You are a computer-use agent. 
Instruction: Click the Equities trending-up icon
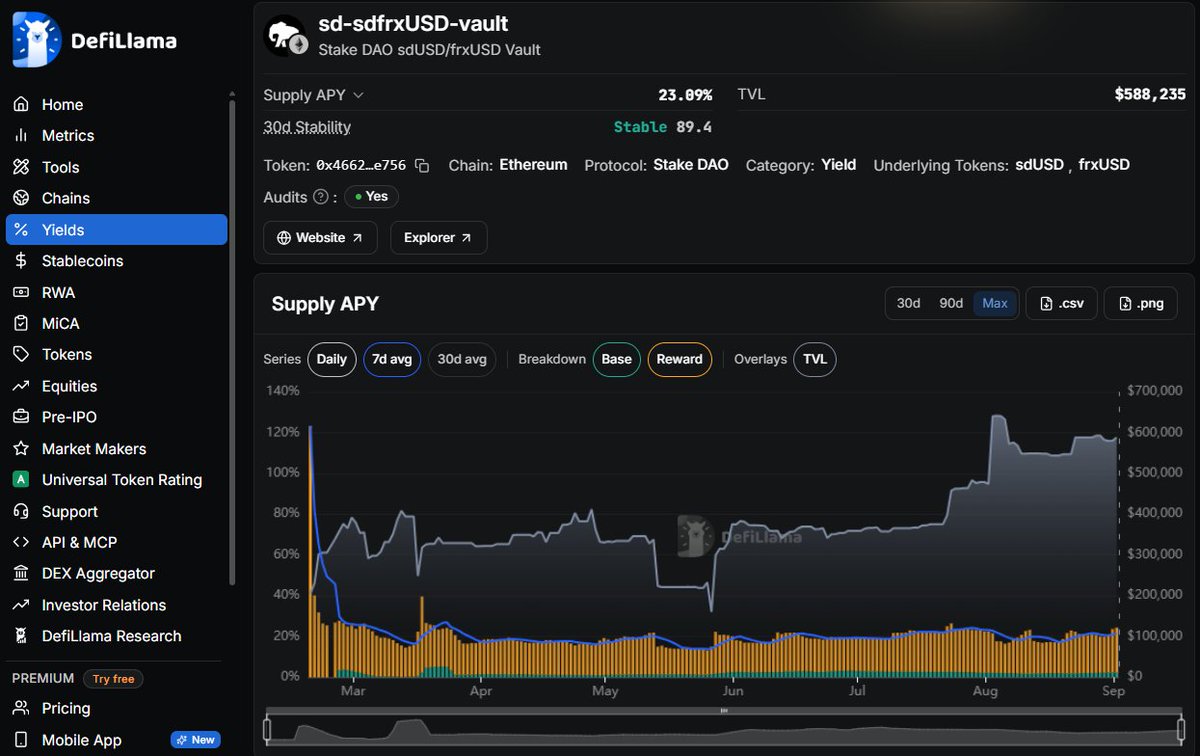click(x=21, y=386)
